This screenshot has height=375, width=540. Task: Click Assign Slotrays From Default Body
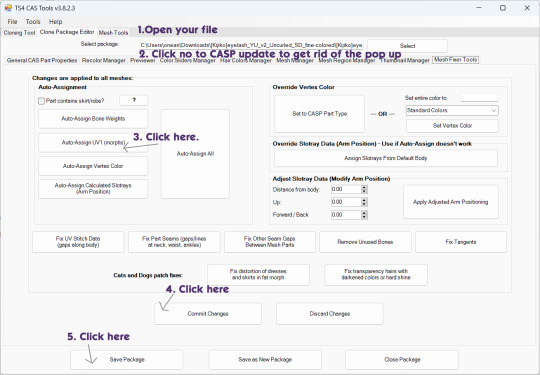tap(386, 158)
